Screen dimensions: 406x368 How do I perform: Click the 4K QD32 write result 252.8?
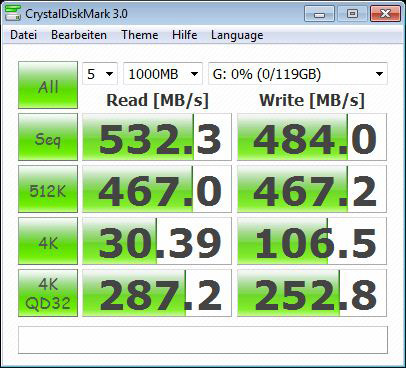coord(312,293)
